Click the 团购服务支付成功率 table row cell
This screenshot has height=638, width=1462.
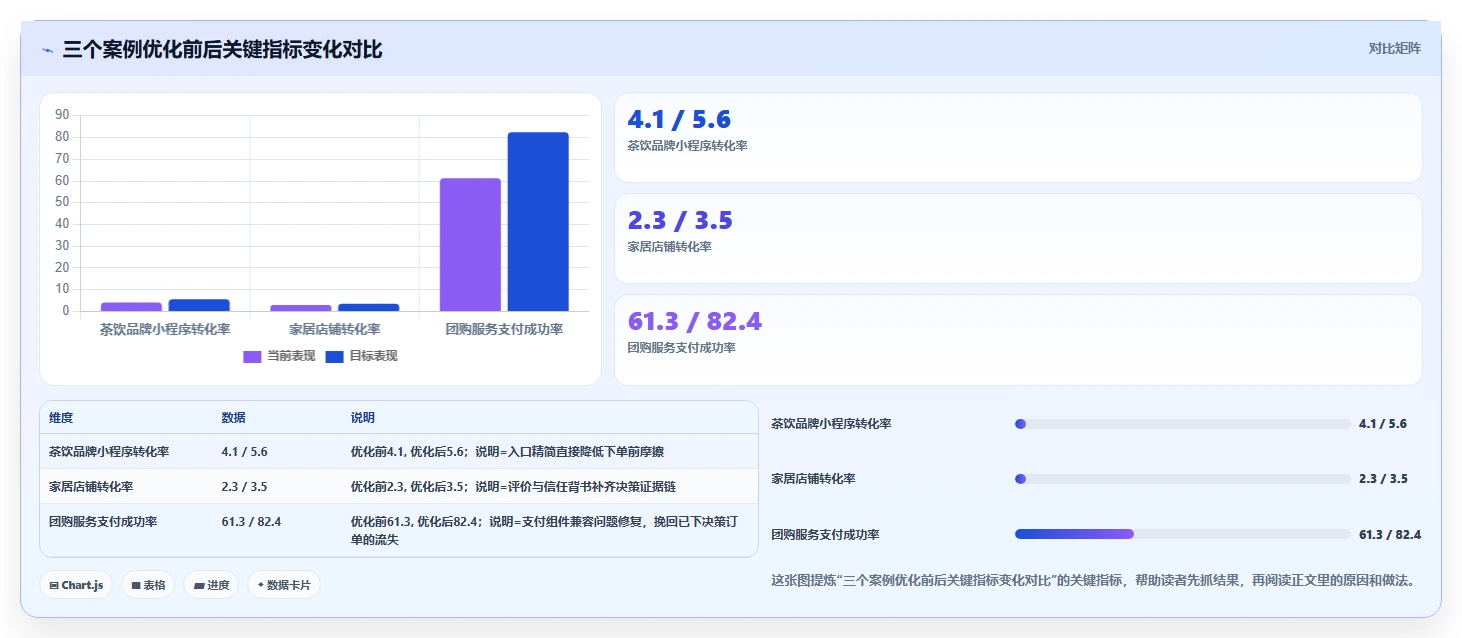(103, 522)
